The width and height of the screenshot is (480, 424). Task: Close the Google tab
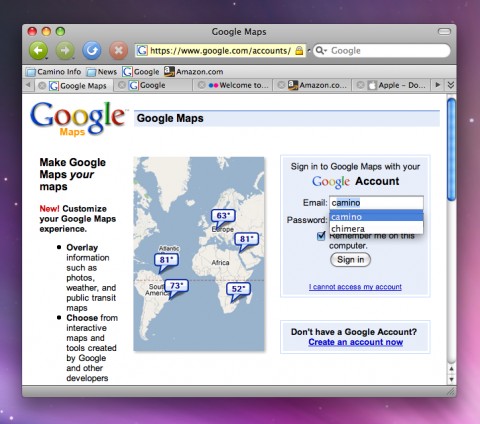pos(122,85)
